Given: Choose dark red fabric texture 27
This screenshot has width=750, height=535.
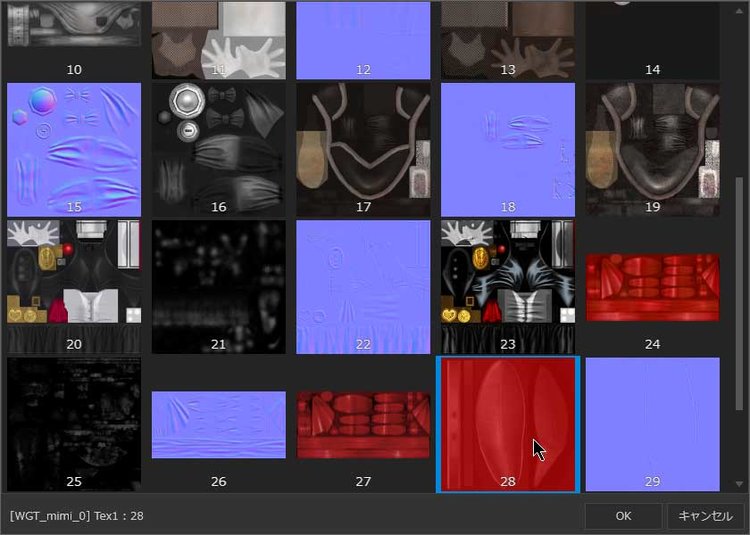Looking at the screenshot, I should tap(363, 425).
